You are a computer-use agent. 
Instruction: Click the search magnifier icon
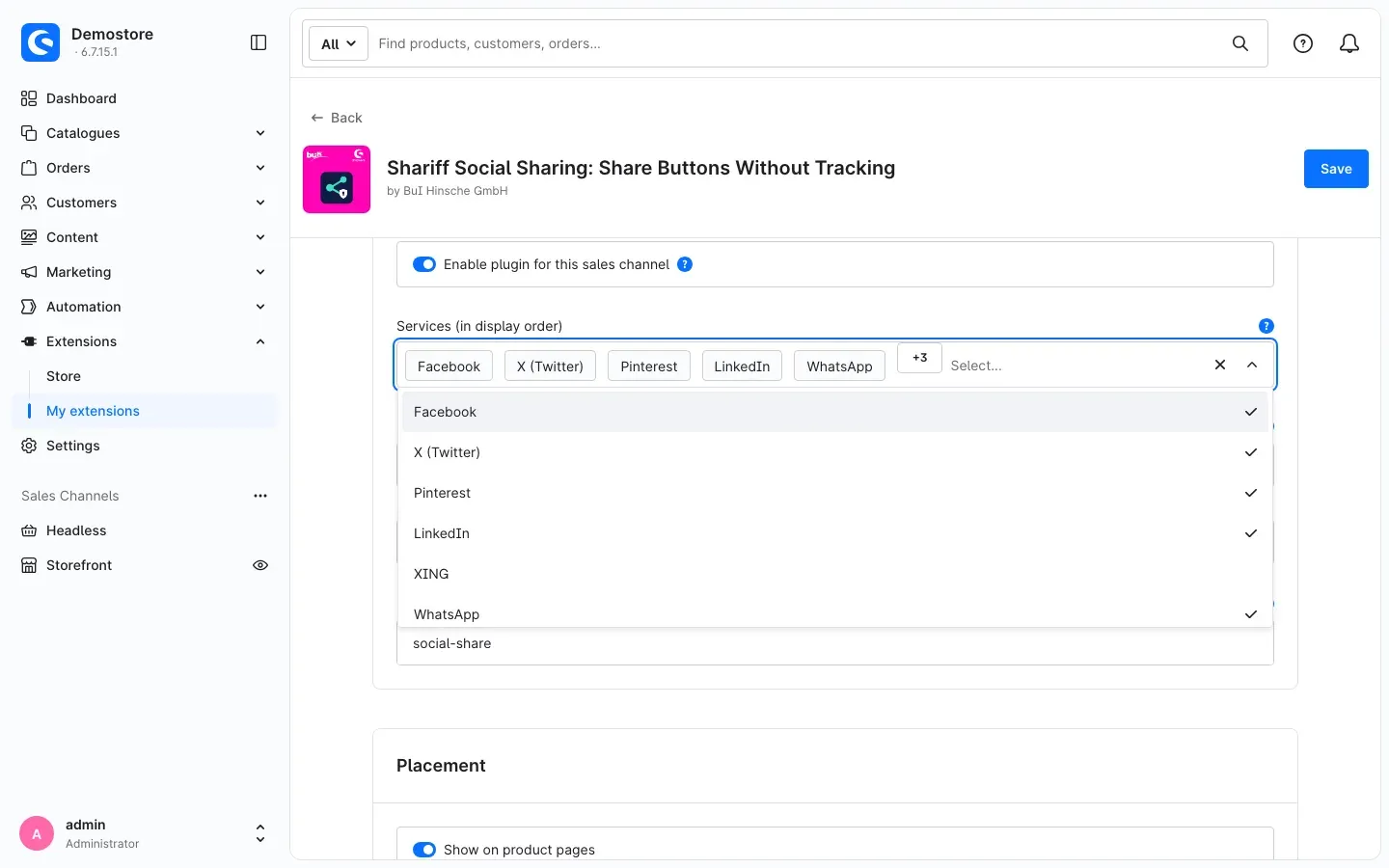pyautogui.click(x=1240, y=43)
